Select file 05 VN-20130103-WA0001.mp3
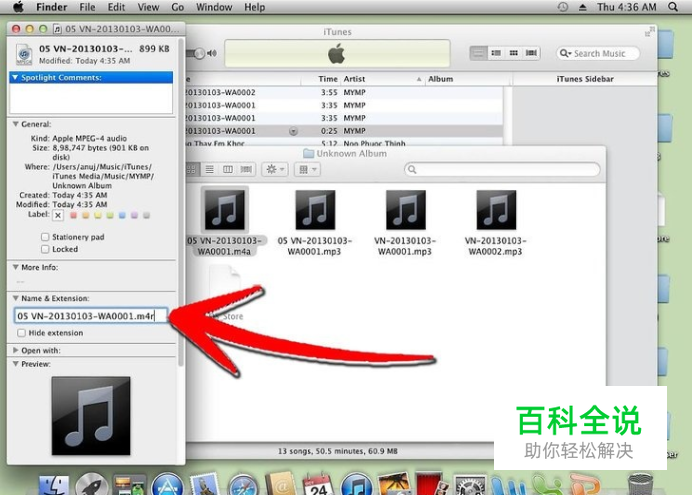This screenshot has width=692, height=495. pyautogui.click(x=315, y=223)
